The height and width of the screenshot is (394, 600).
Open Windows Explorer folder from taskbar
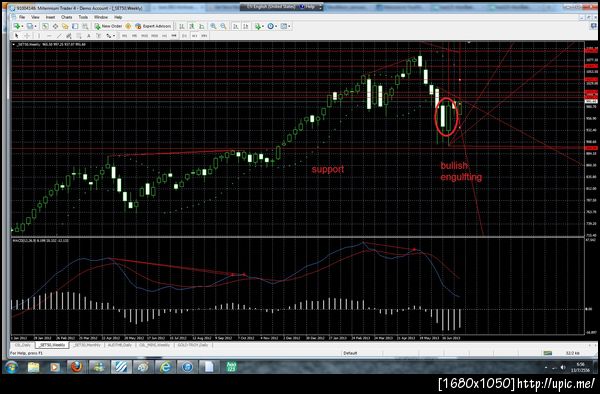[x=33, y=367]
